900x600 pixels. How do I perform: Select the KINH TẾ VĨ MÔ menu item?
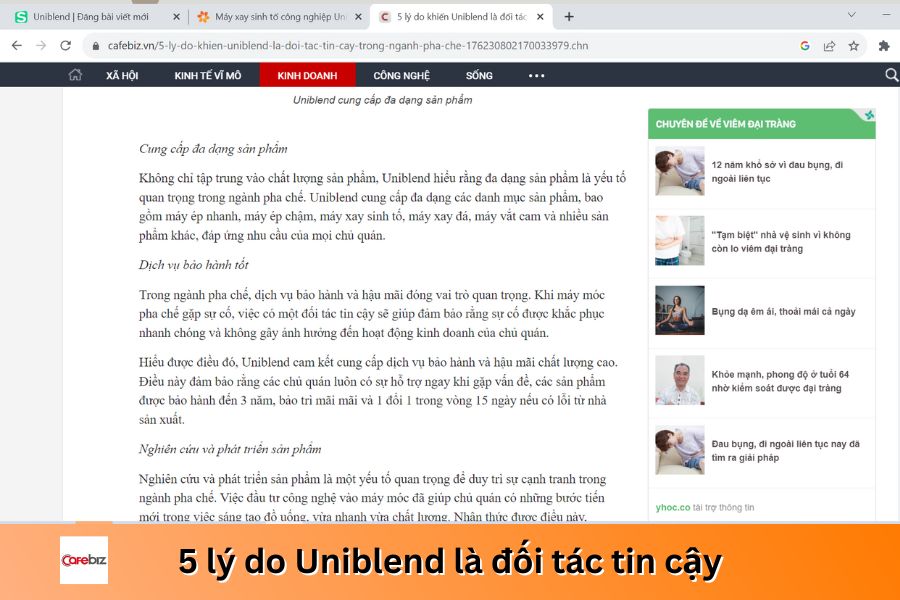[x=208, y=74]
